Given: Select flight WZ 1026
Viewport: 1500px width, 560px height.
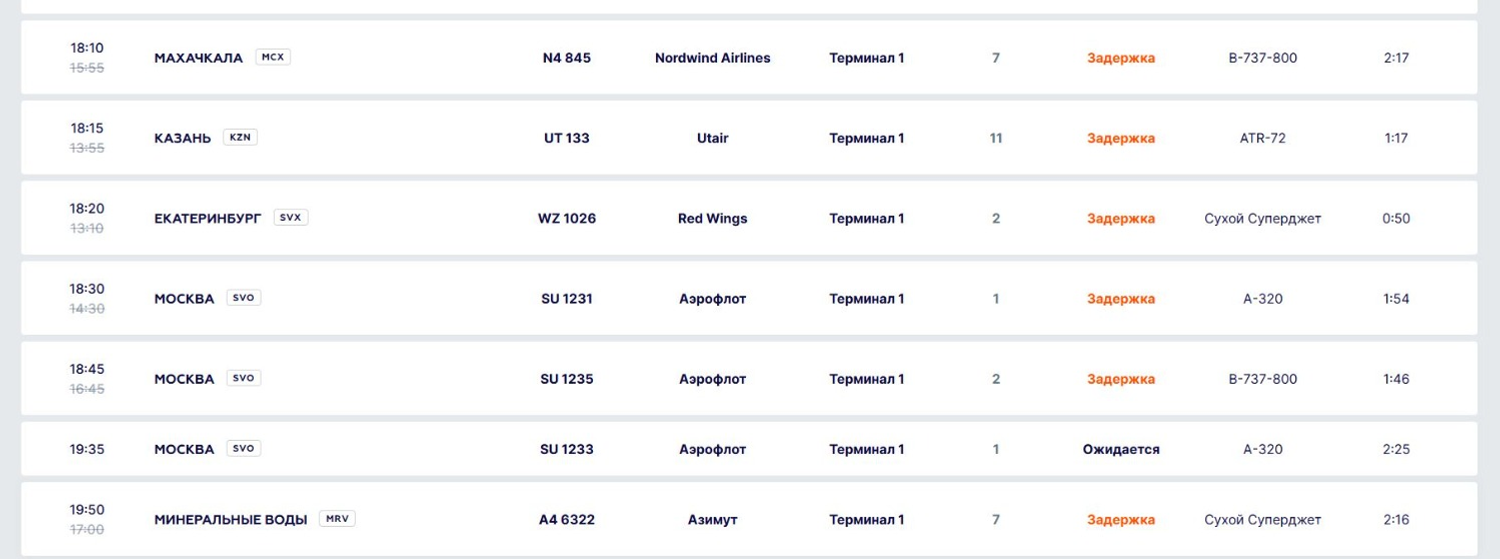Looking at the screenshot, I should pyautogui.click(x=566, y=218).
